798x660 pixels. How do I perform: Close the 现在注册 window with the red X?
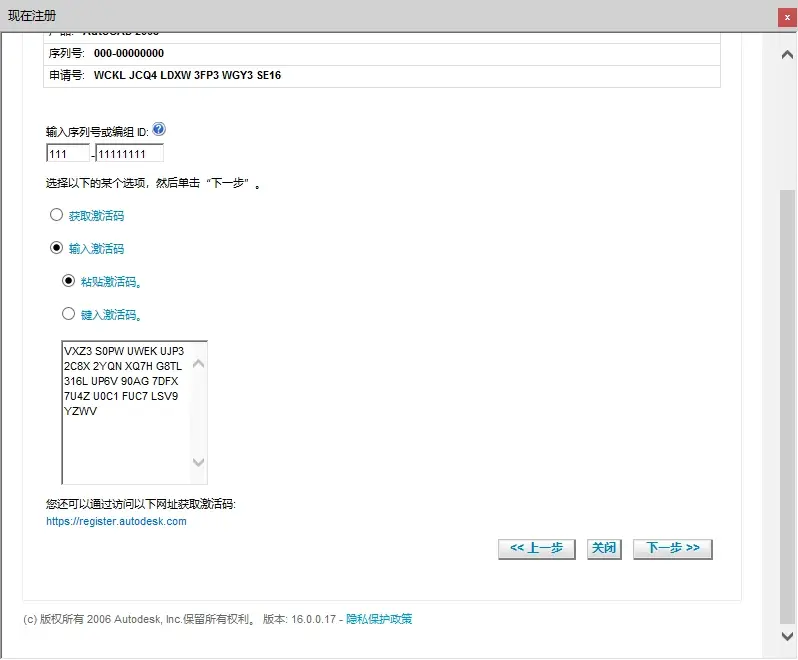tap(787, 16)
